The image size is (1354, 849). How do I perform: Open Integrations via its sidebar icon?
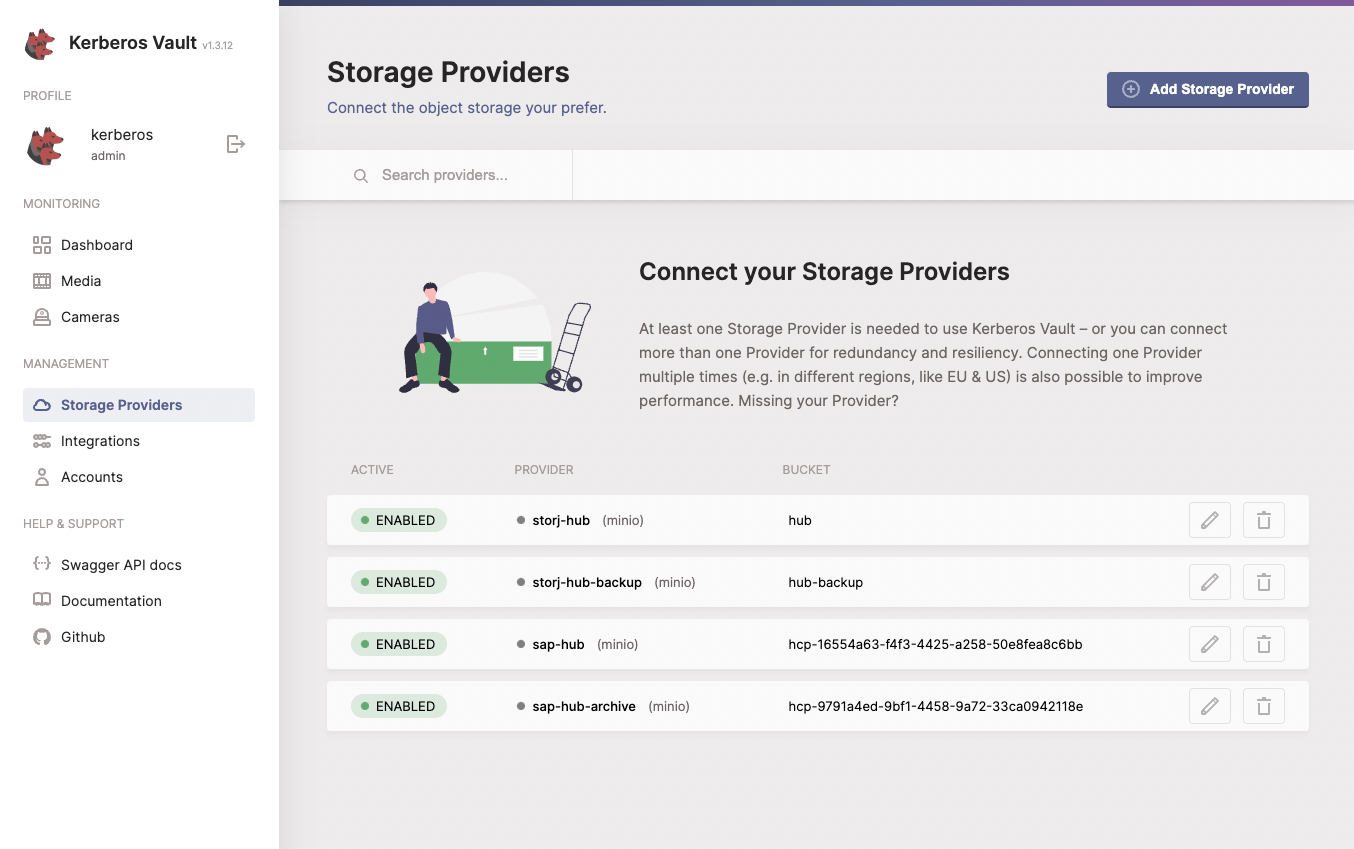click(x=41, y=440)
